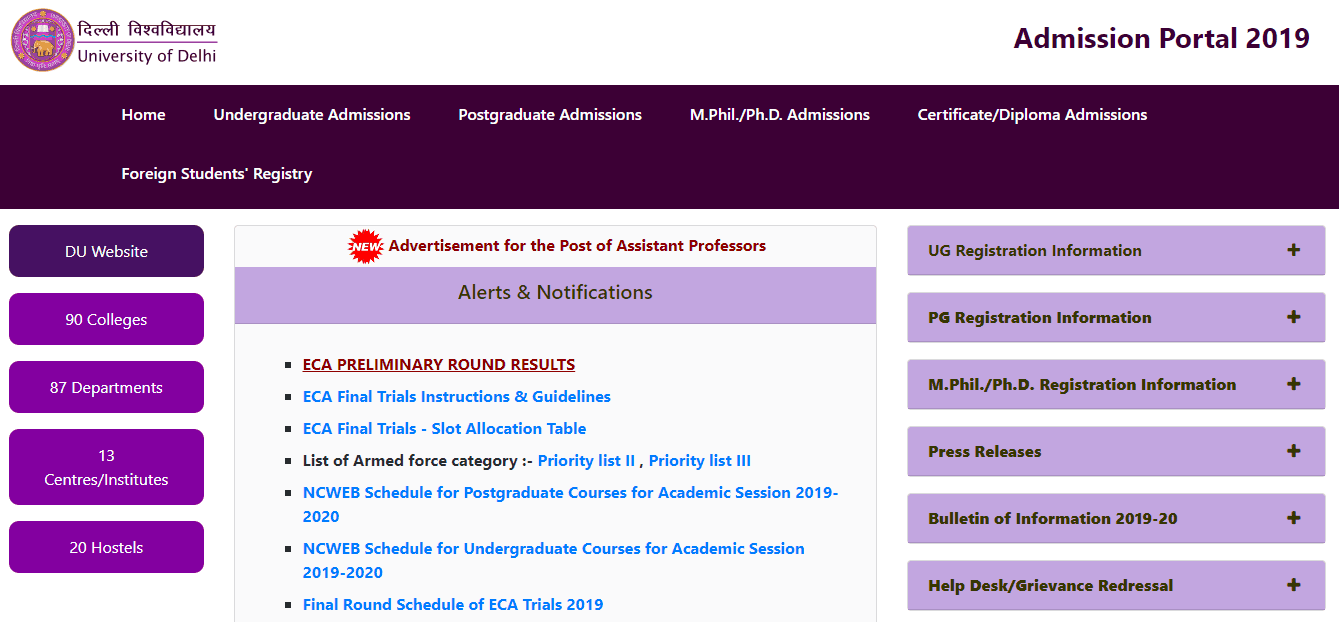Click the DU Website button
1339x622 pixels.
pos(106,252)
